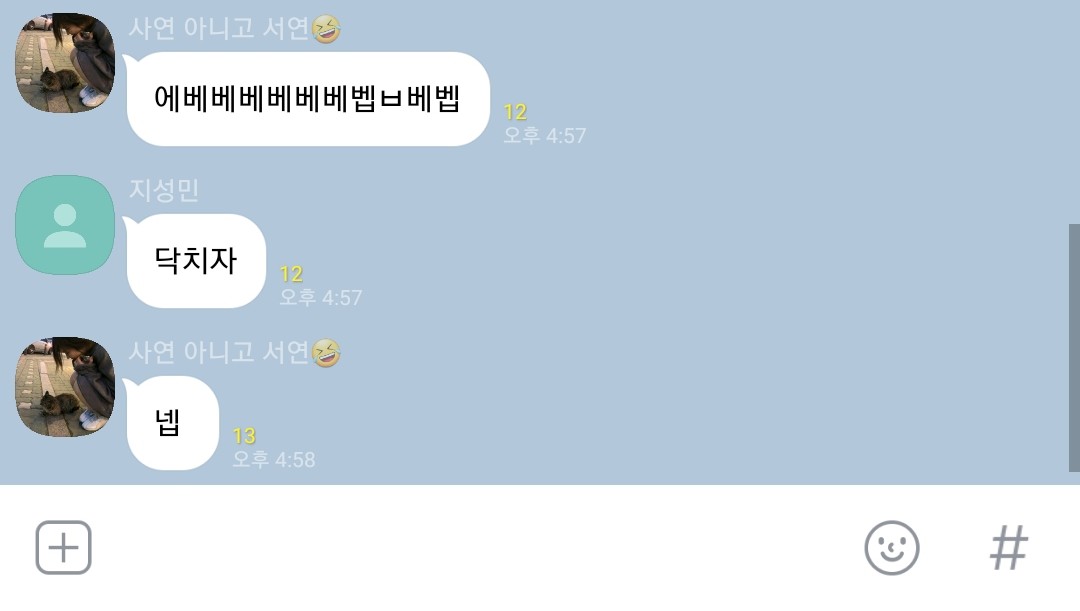
Task: Open the plus attachment menu
Action: click(x=63, y=548)
